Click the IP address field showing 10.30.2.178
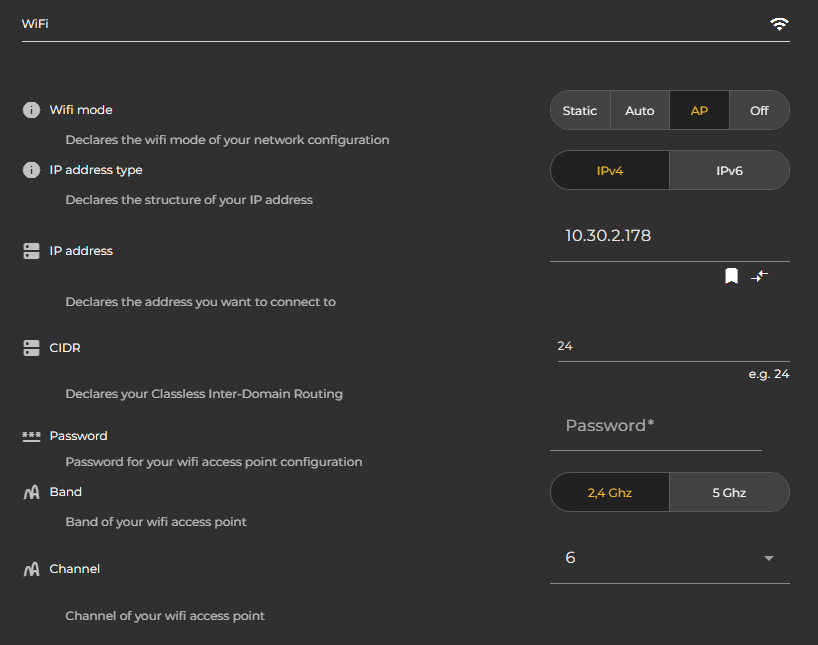The height and width of the screenshot is (645, 818). tap(640, 236)
